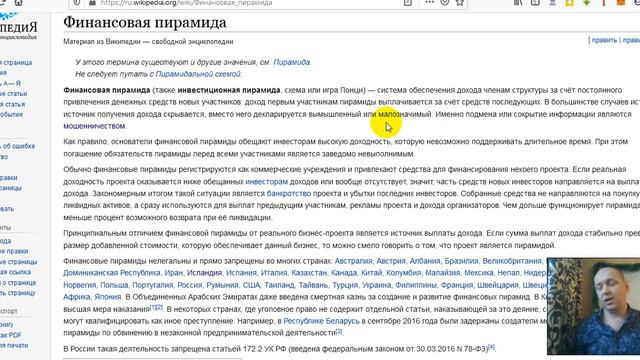
Task: Open the 'Франция' country link
Action: click(x=457, y=285)
